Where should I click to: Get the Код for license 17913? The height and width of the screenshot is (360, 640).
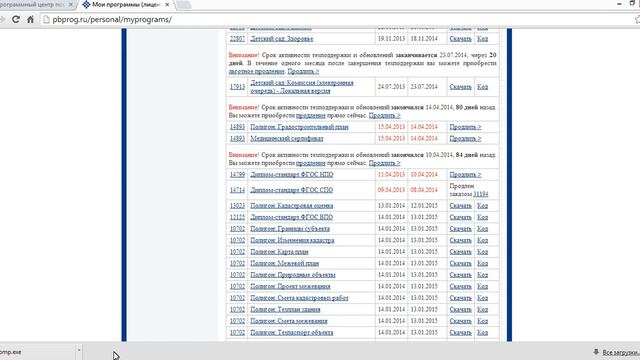click(x=482, y=87)
